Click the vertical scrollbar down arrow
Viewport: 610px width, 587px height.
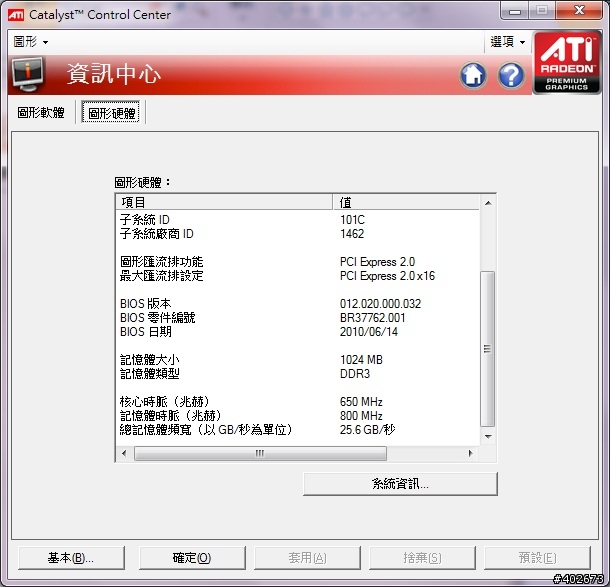pyautogui.click(x=488, y=436)
